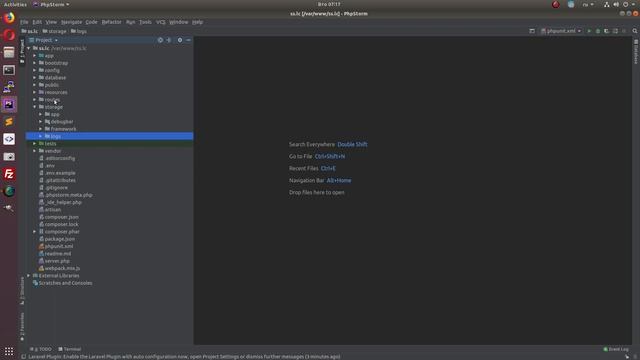Screen dimensions: 640x360
Task: Expand the app folder under ss.lc
Action: [x=35, y=56]
